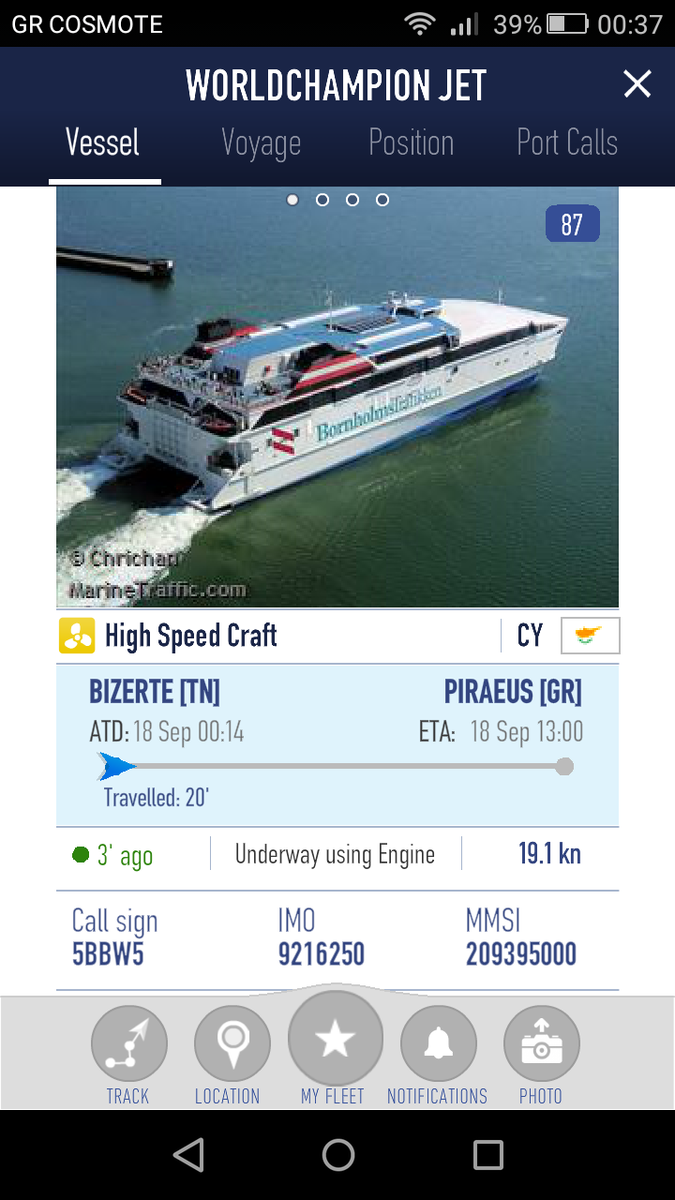This screenshot has width=675, height=1200.
Task: Tap the Photo upload camera icon
Action: click(x=541, y=1044)
